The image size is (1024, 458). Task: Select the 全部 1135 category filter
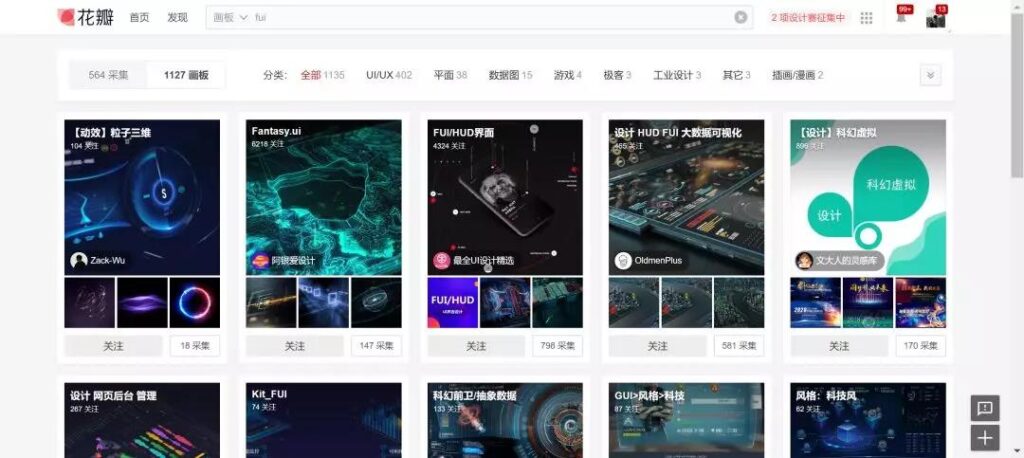[322, 75]
